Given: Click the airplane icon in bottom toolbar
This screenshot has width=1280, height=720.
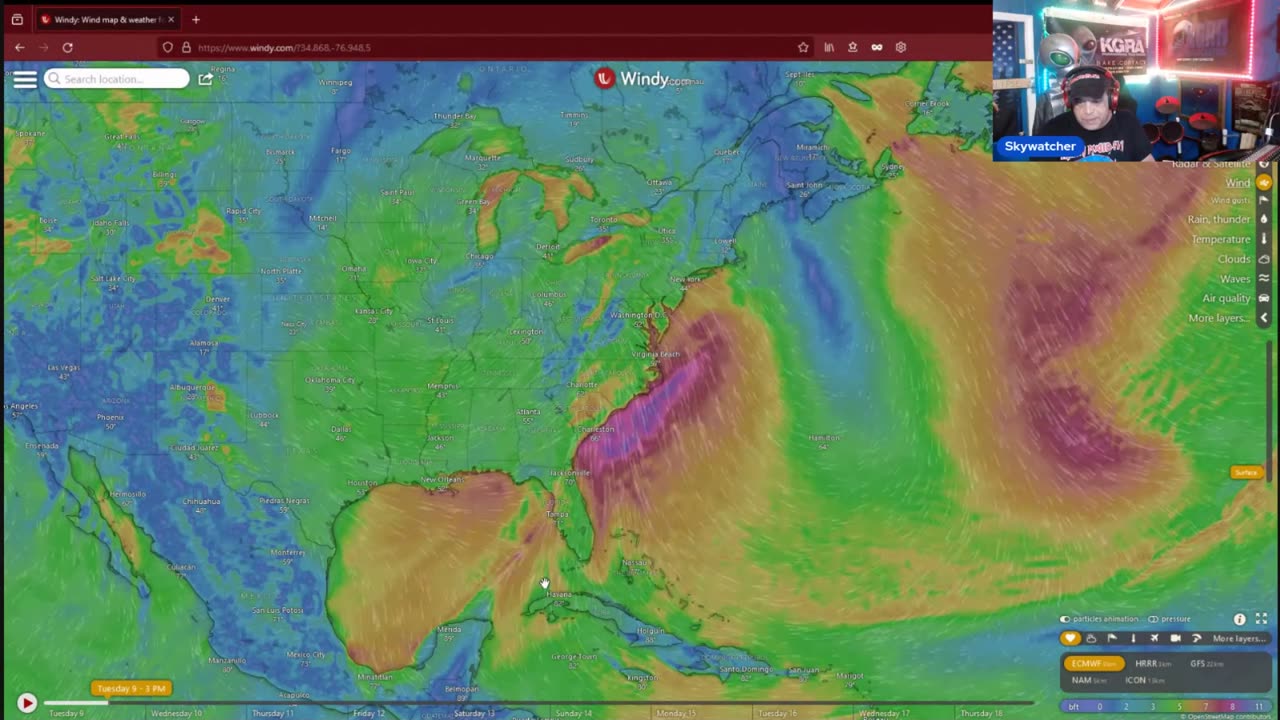Looking at the screenshot, I should tap(1154, 638).
